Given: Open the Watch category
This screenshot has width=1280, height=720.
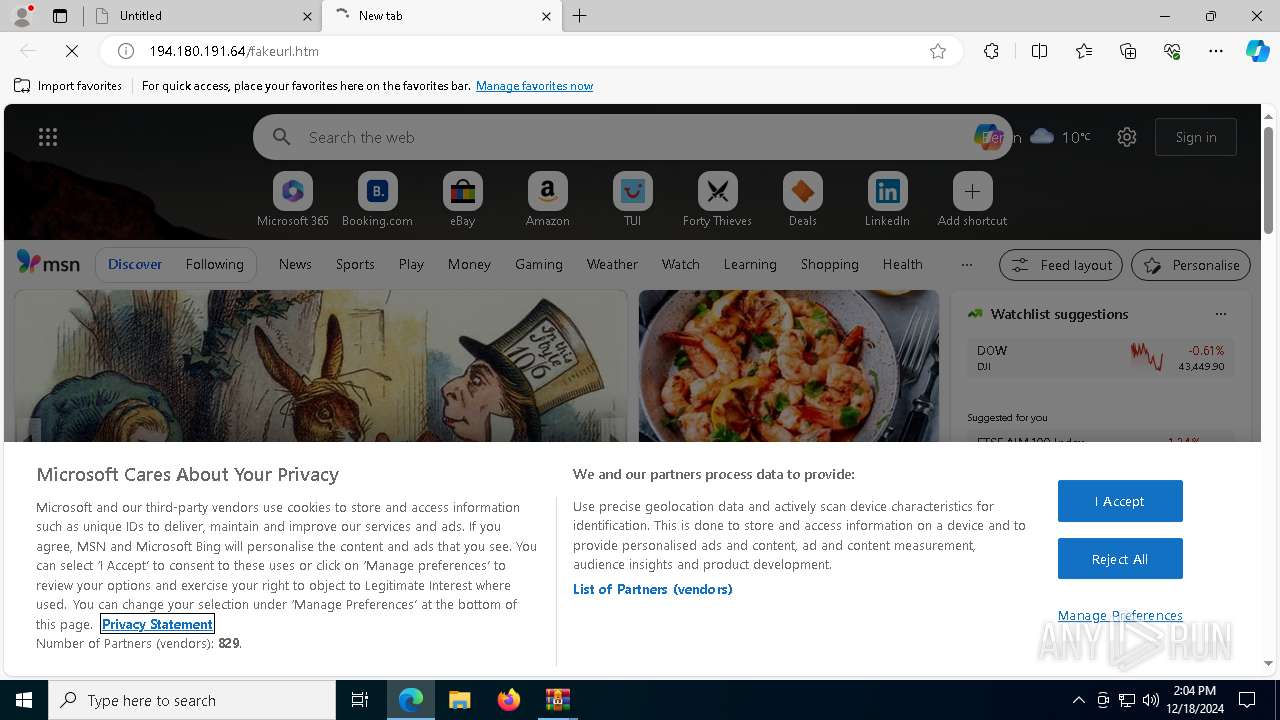Looking at the screenshot, I should tap(681, 264).
